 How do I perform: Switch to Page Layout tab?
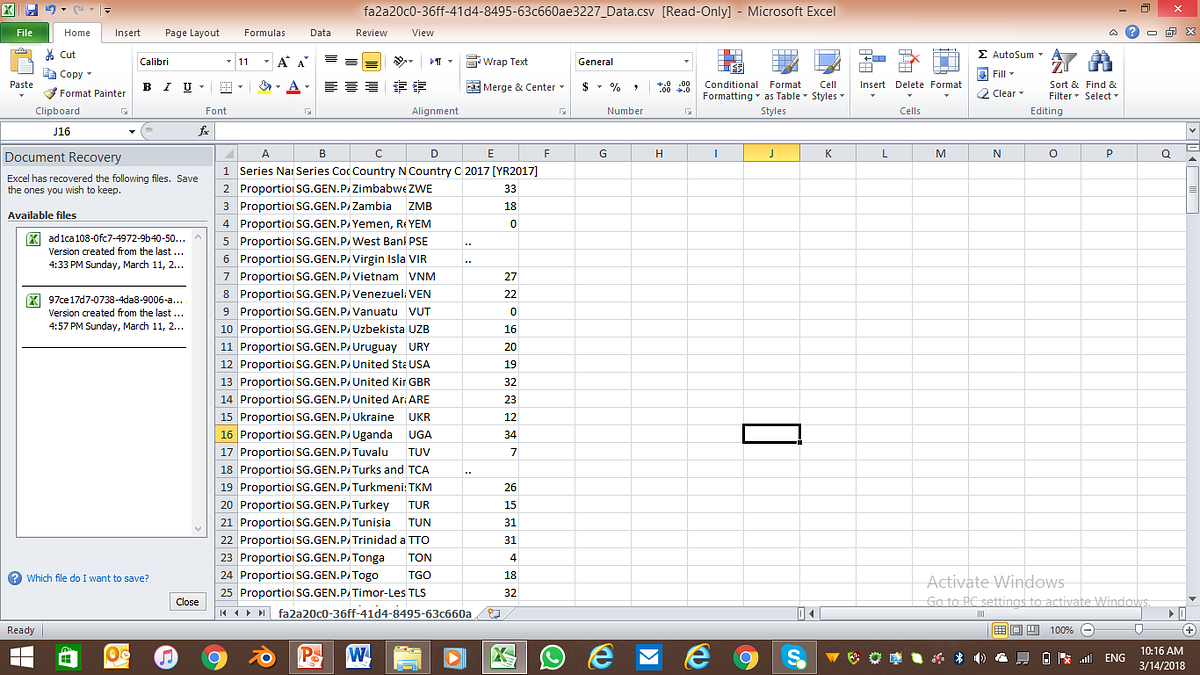[192, 33]
